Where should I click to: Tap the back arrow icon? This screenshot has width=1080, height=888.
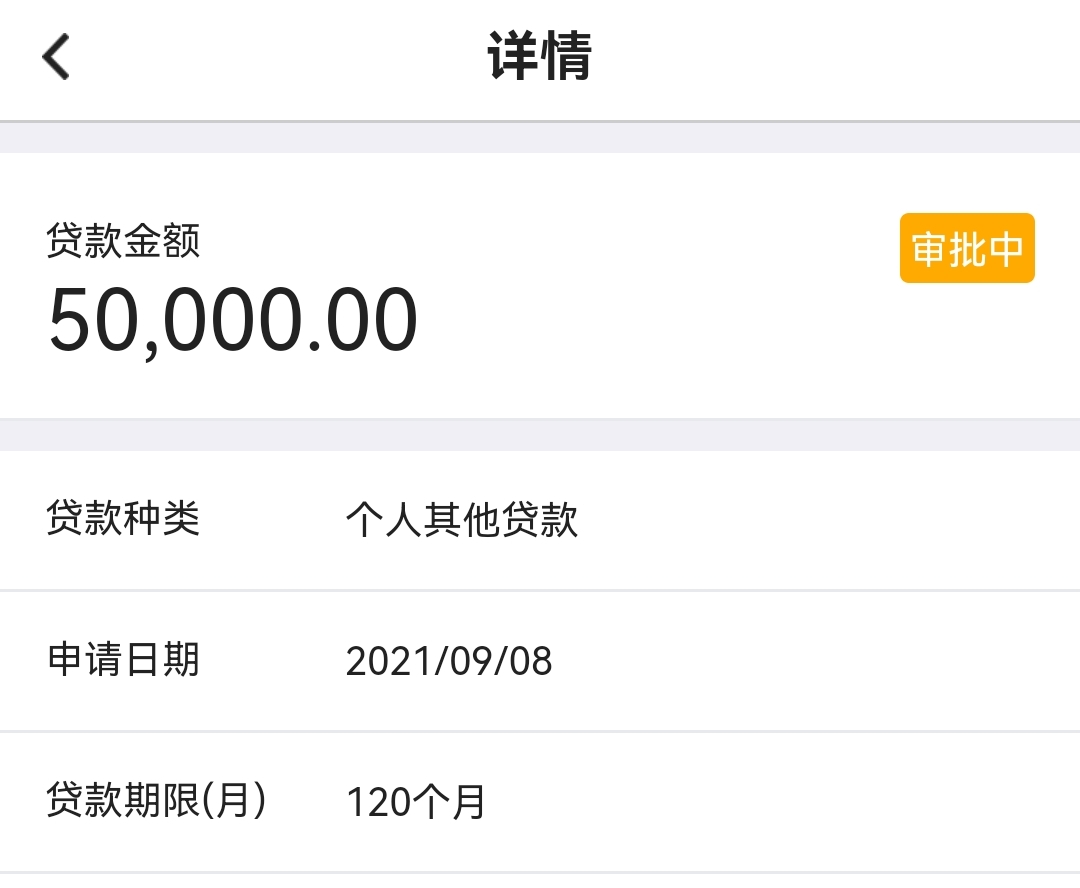tap(56, 56)
